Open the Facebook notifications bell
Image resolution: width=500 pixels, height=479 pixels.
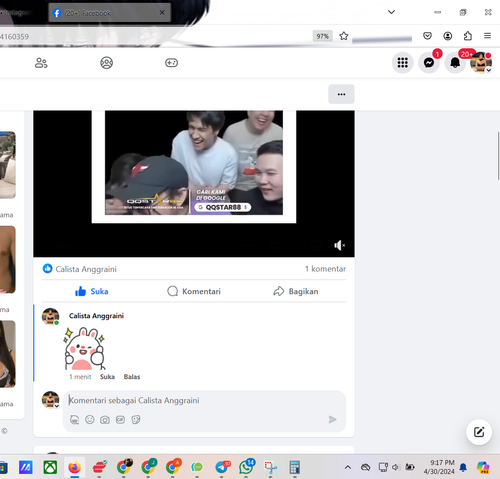click(x=455, y=63)
